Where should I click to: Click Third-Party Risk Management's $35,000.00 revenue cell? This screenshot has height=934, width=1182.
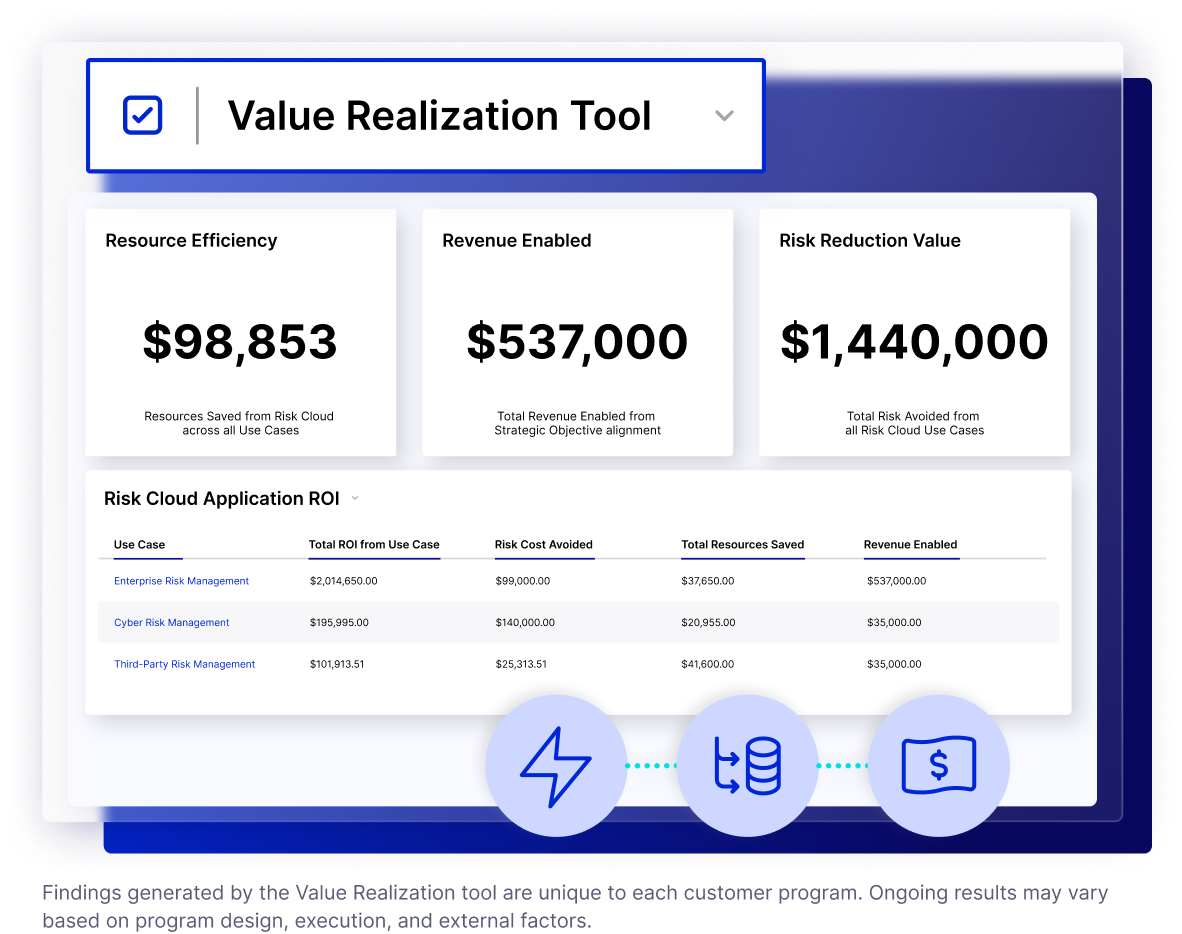pos(894,664)
